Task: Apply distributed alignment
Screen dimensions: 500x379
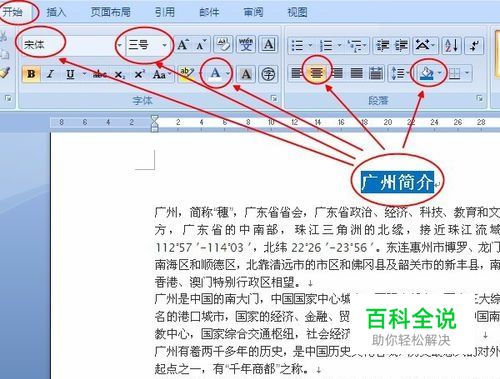Action: click(376, 73)
